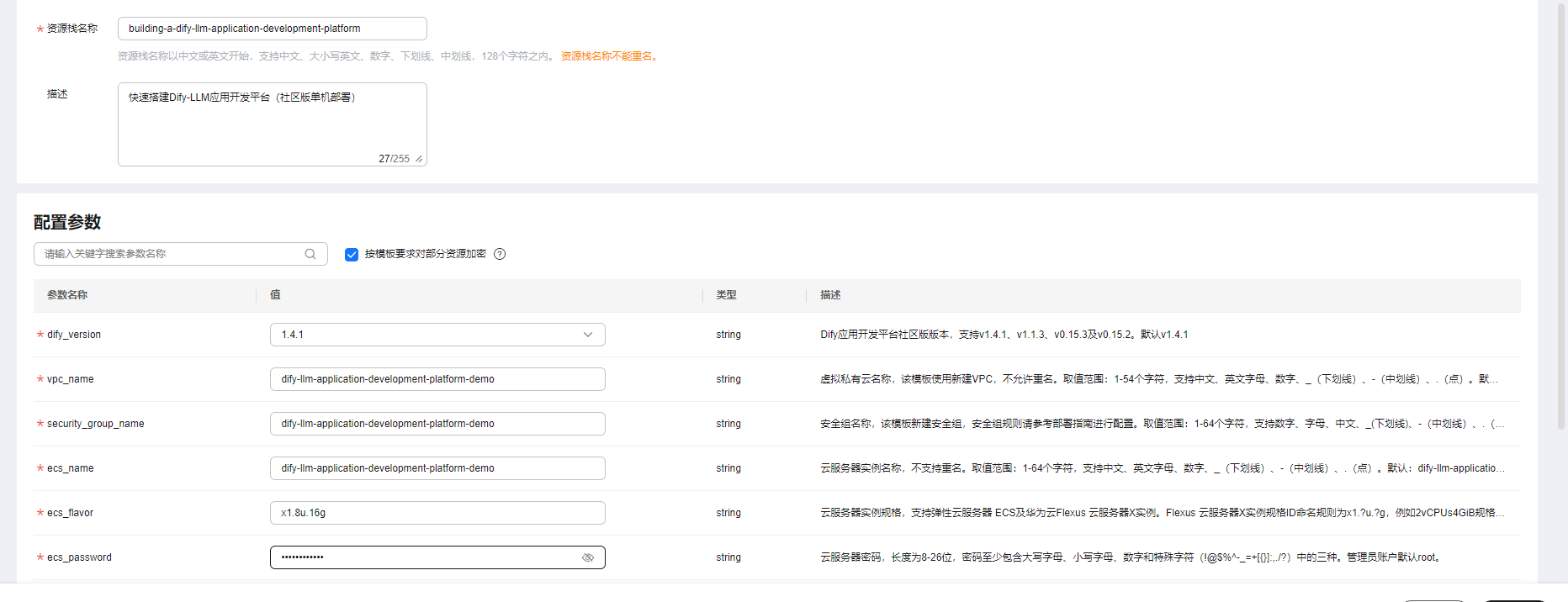
Task: Click the ecs_flavor description about Flexus specs
Action: pyautogui.click(x=1163, y=513)
